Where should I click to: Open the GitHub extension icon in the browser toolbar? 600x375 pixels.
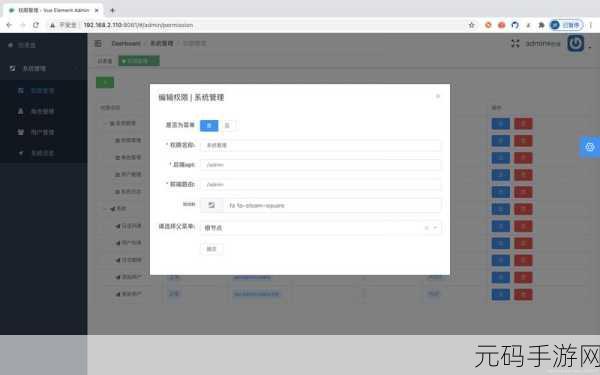(515, 25)
